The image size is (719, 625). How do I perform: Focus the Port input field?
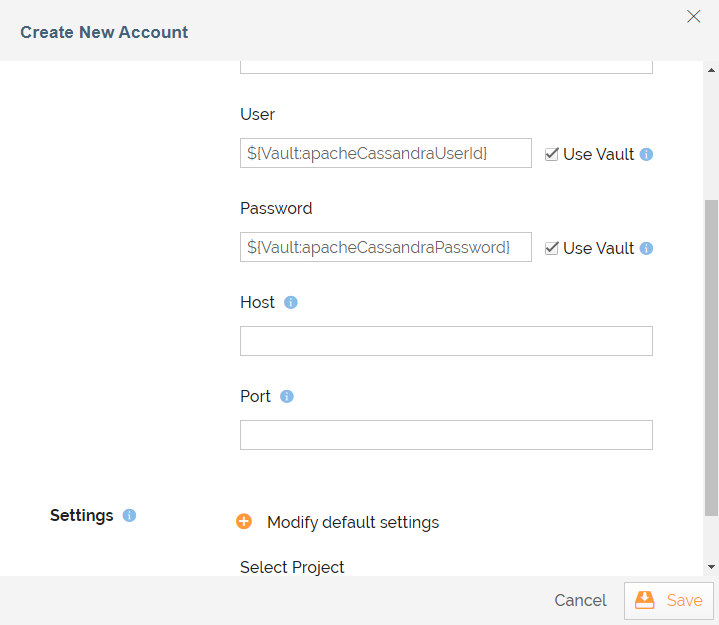[x=446, y=435]
